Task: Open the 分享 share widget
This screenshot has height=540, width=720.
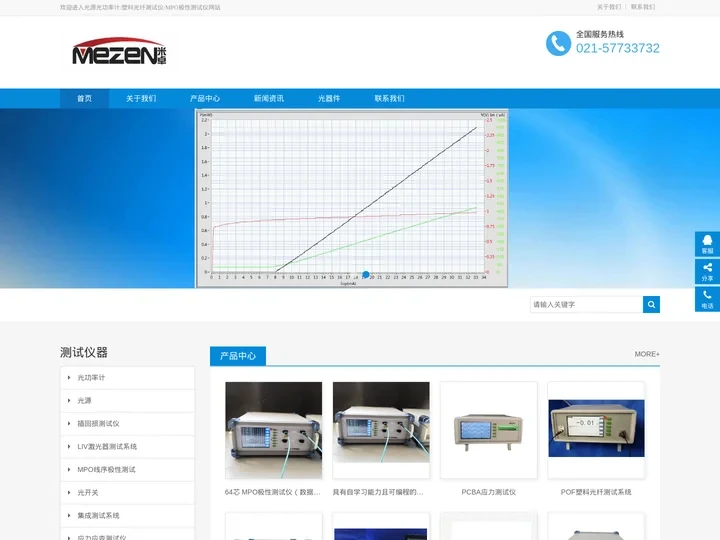Action: [707, 272]
